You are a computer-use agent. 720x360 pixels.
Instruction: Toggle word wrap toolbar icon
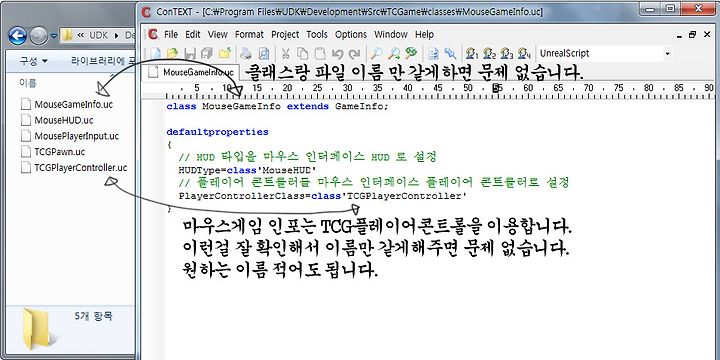[x=433, y=53]
